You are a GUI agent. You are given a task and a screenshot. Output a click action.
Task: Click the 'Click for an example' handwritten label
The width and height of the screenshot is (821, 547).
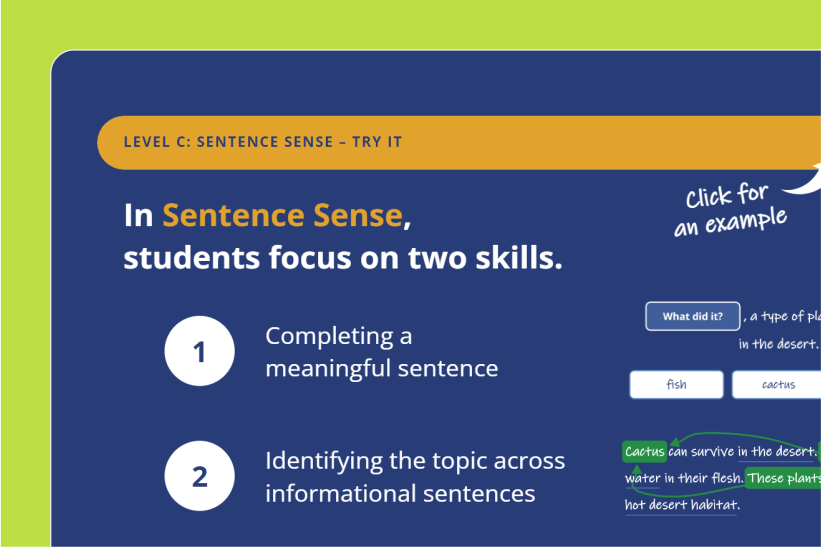729,211
